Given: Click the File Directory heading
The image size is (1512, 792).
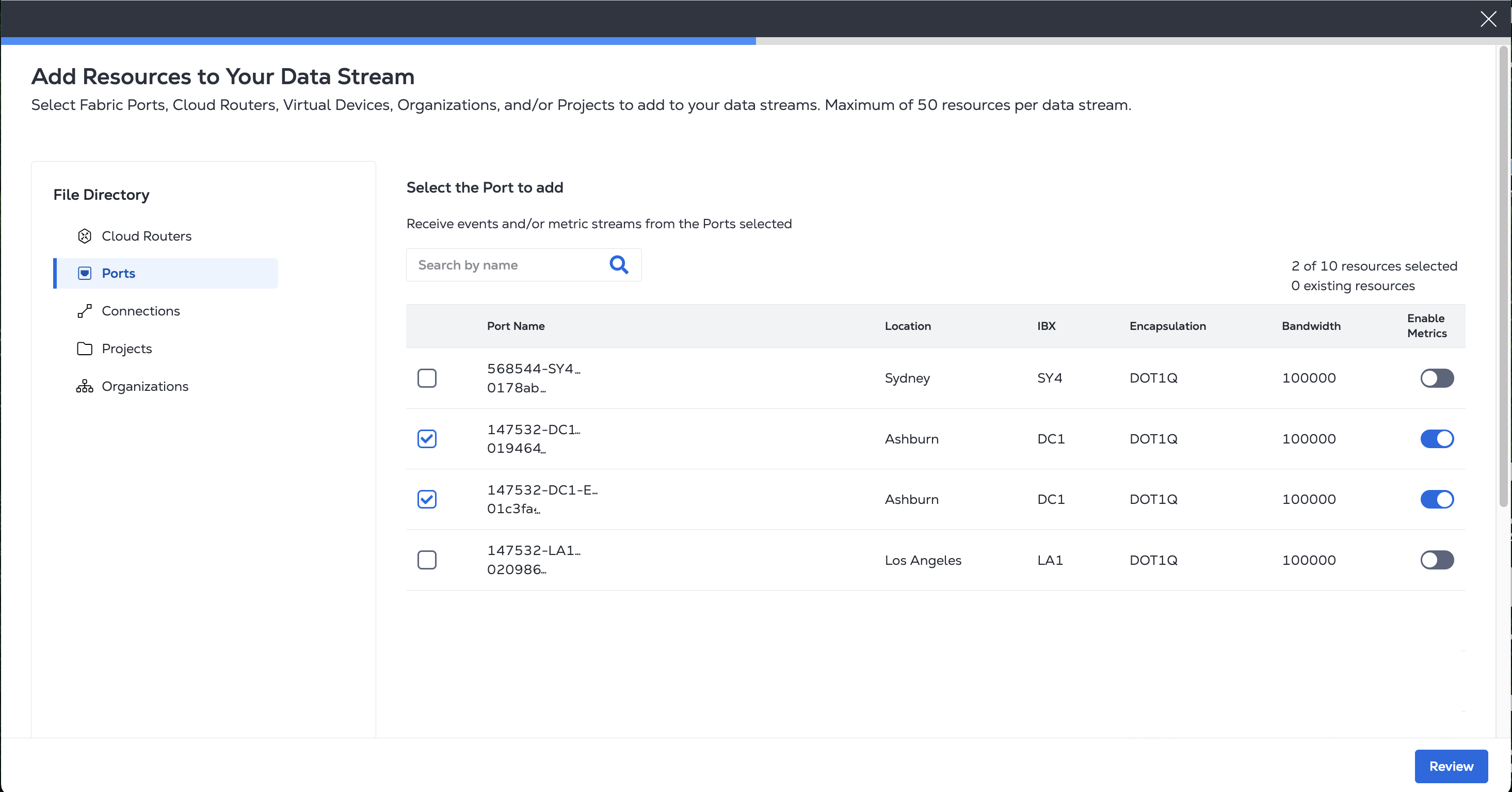Looking at the screenshot, I should [x=101, y=195].
